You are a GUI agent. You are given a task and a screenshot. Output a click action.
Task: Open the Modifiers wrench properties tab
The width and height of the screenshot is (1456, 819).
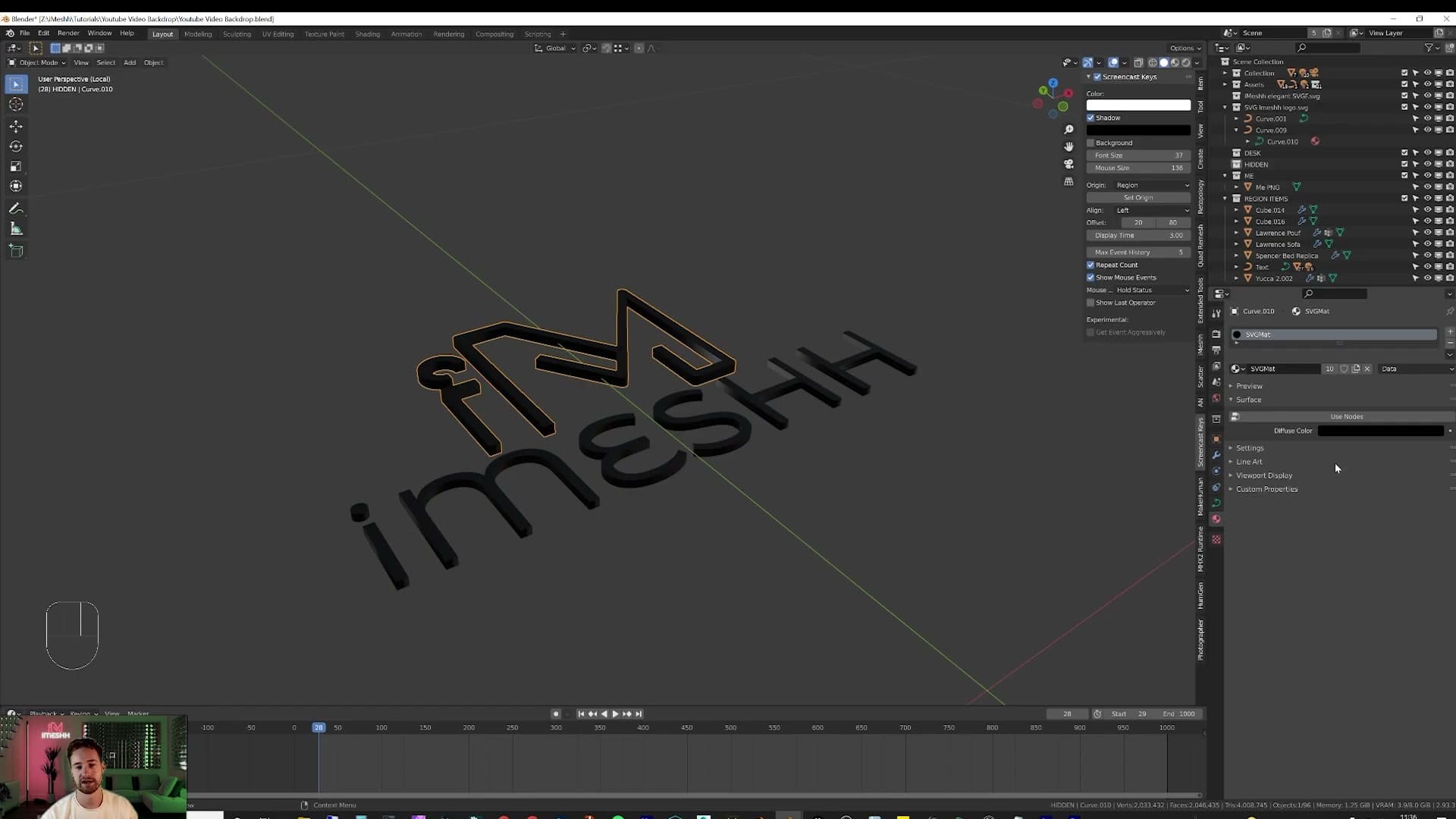coord(1216,455)
